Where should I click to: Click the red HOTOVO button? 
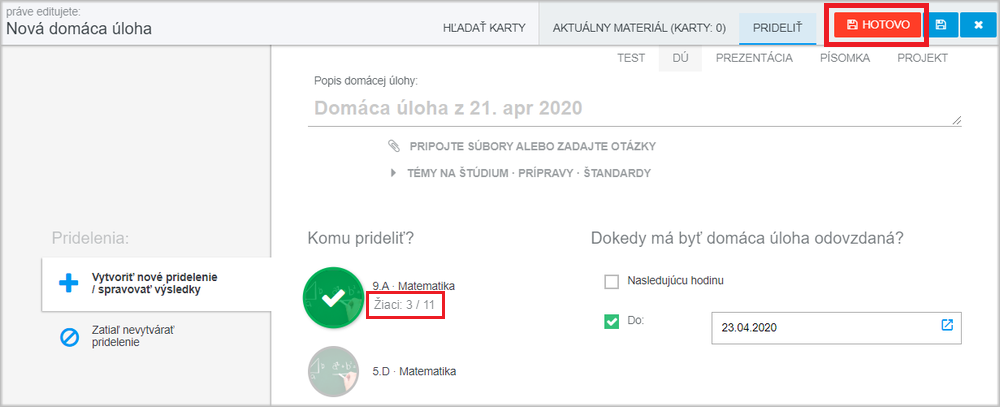click(x=878, y=25)
